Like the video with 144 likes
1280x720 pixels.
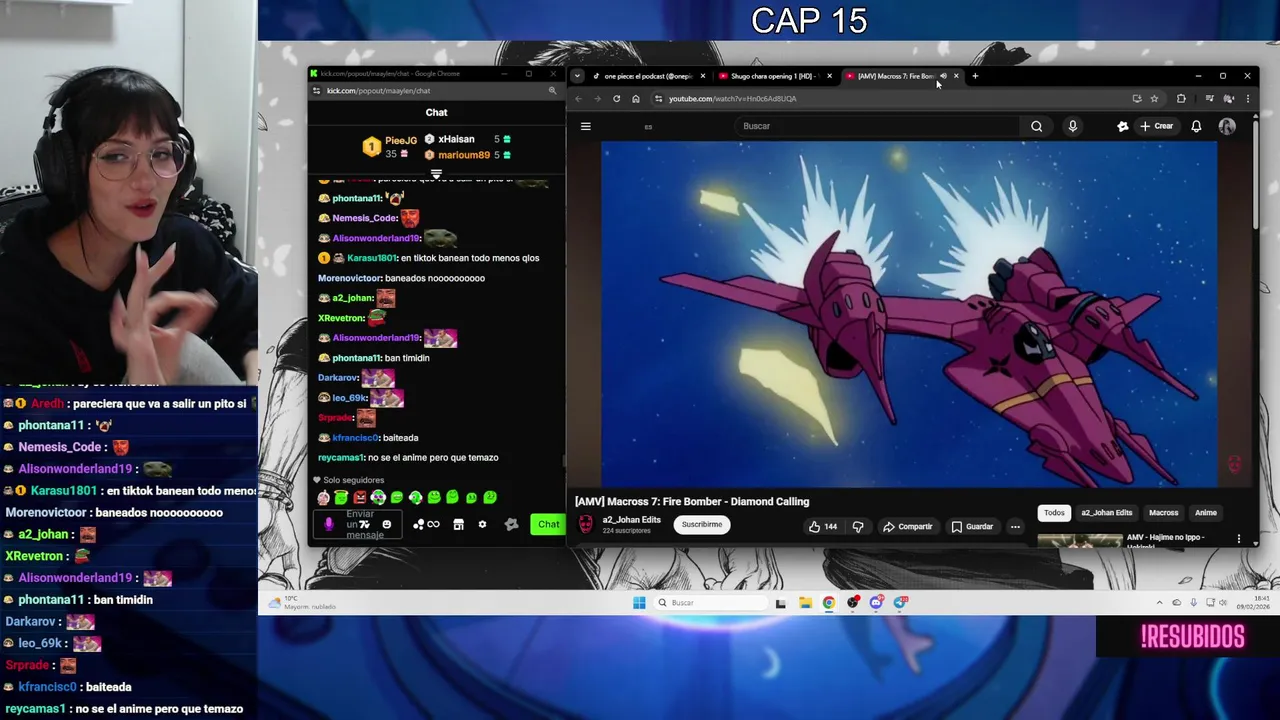point(823,527)
